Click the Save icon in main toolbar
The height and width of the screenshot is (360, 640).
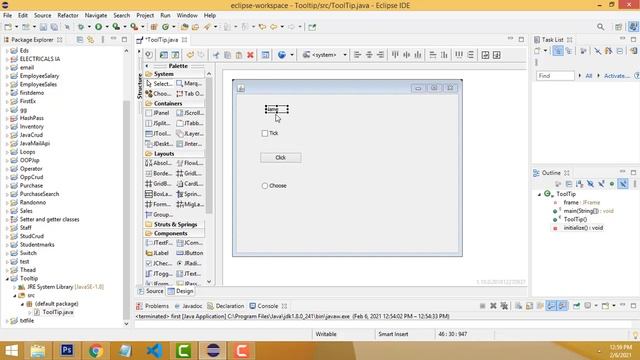pos(43,27)
